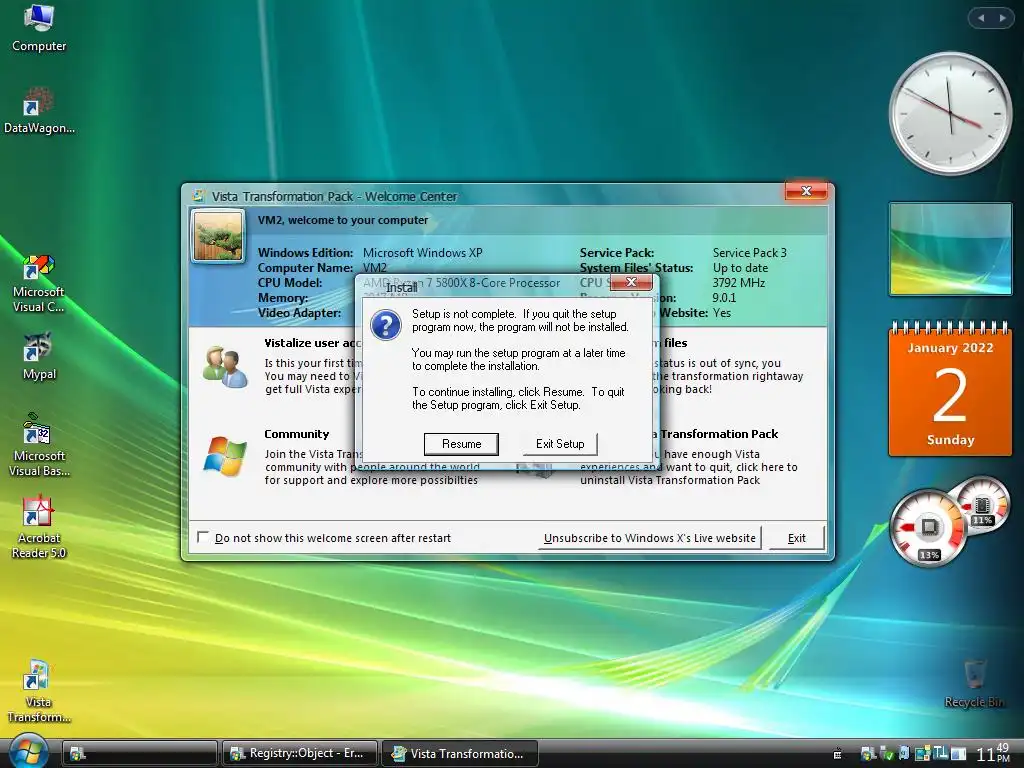Click the 'Up to date' status text
The height and width of the screenshot is (768, 1024).
[x=740, y=268]
